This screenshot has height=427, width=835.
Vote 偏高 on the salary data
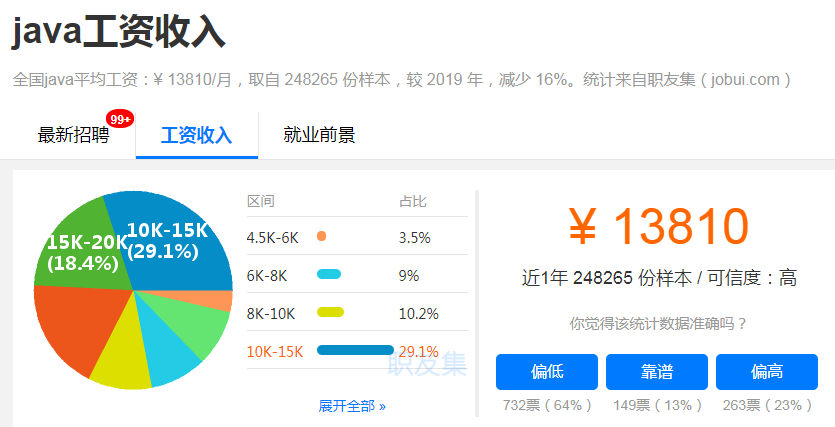(767, 372)
